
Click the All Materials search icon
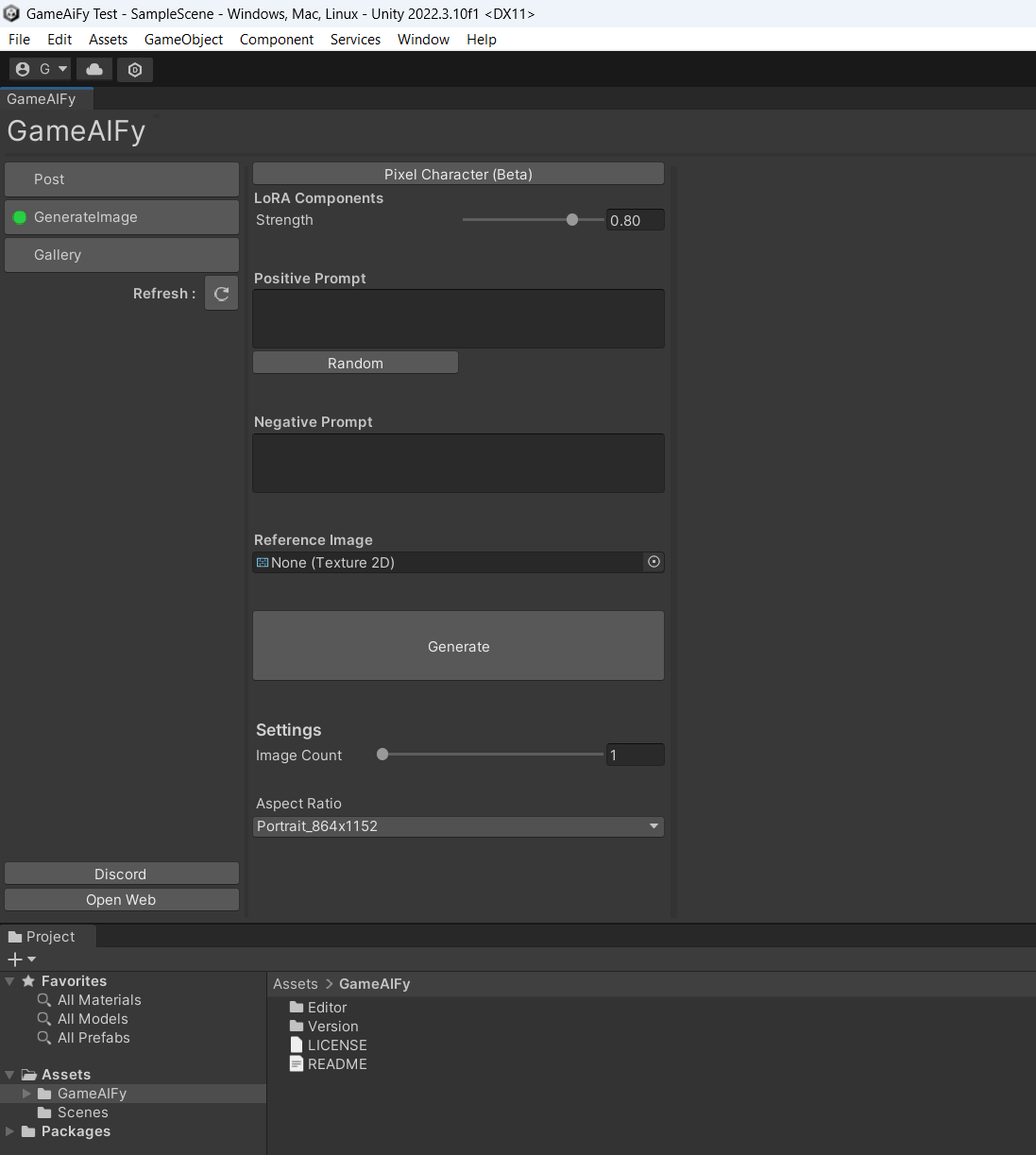[44, 1000]
